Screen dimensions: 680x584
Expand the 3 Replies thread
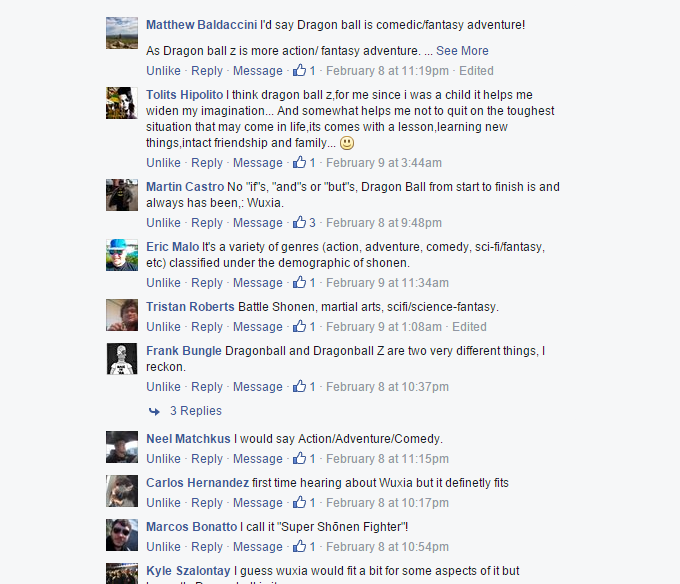(196, 411)
